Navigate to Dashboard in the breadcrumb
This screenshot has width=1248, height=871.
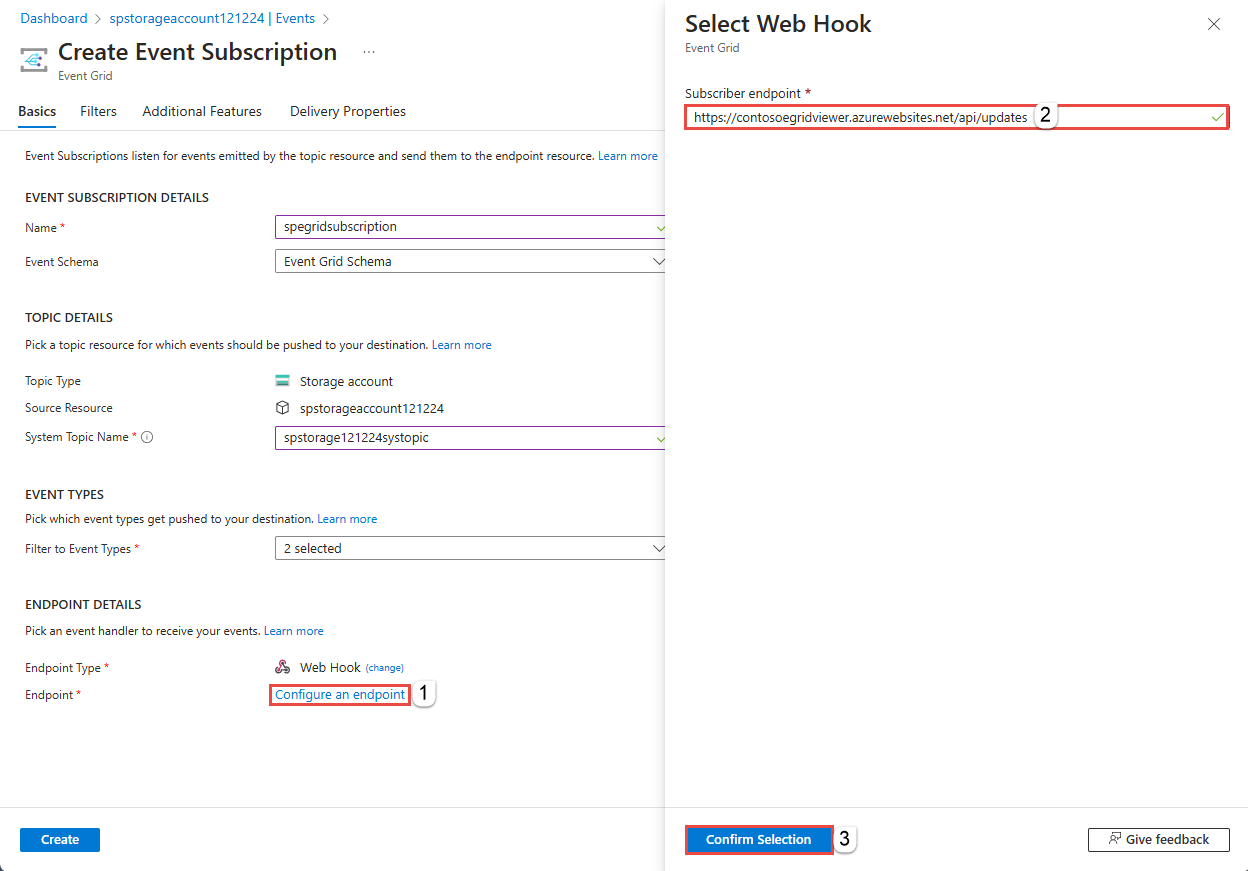pyautogui.click(x=54, y=19)
